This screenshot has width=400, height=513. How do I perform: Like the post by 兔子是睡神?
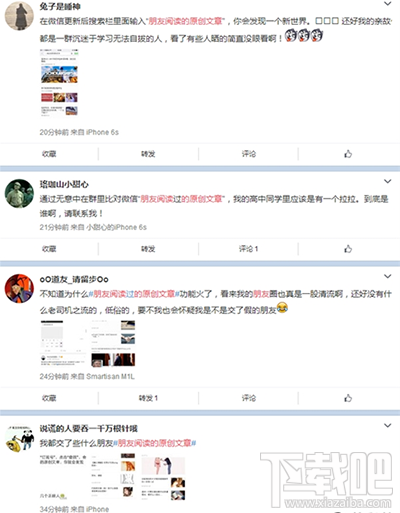click(x=348, y=154)
